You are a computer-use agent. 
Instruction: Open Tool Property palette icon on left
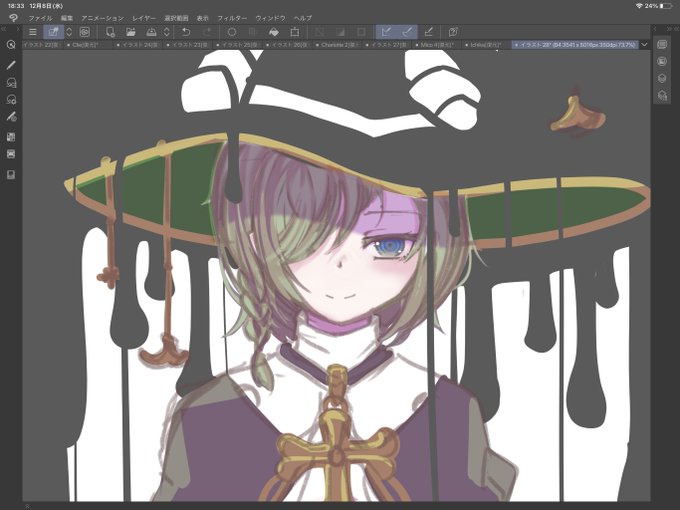[11, 100]
